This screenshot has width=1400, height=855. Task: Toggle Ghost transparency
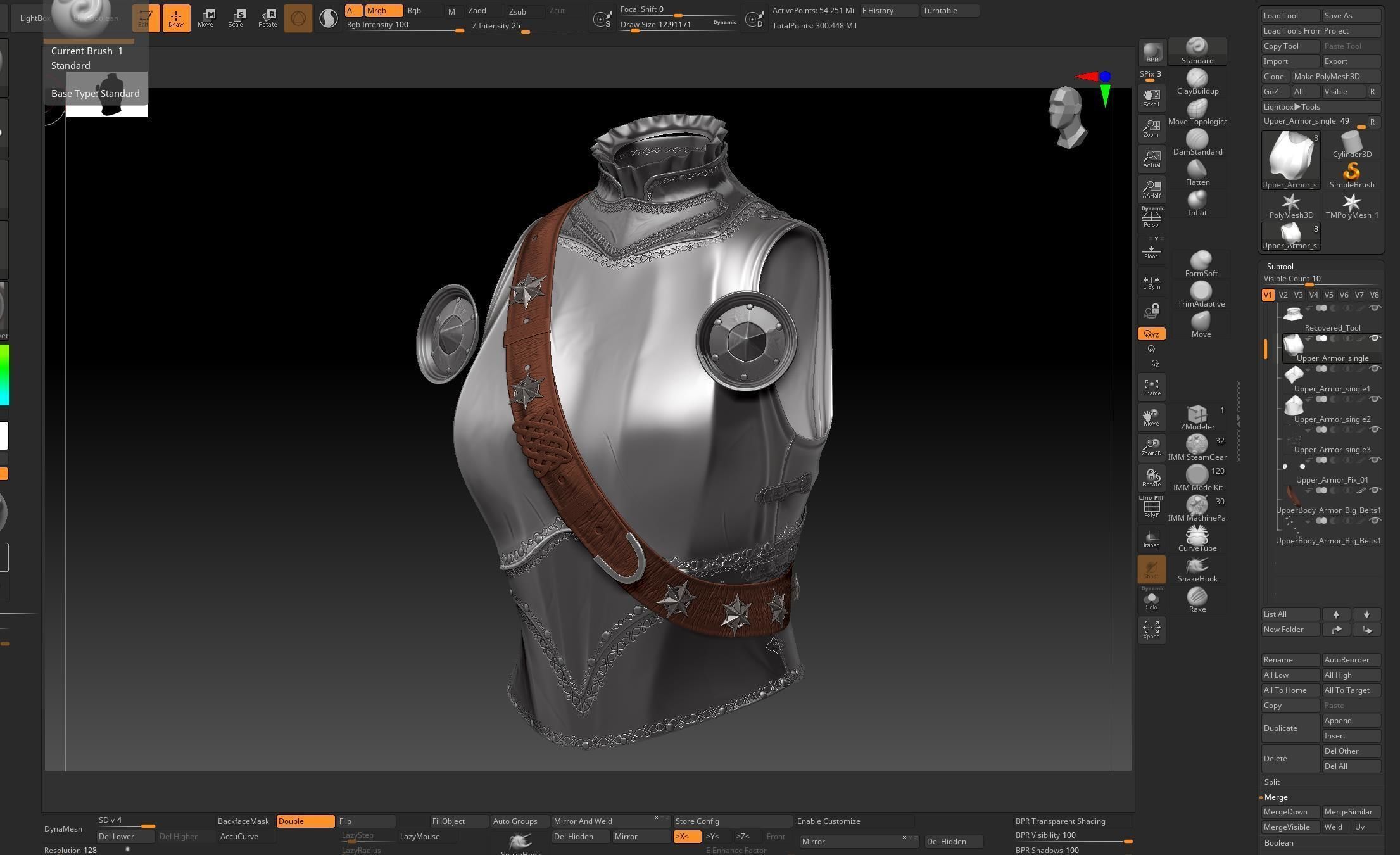(x=1151, y=569)
